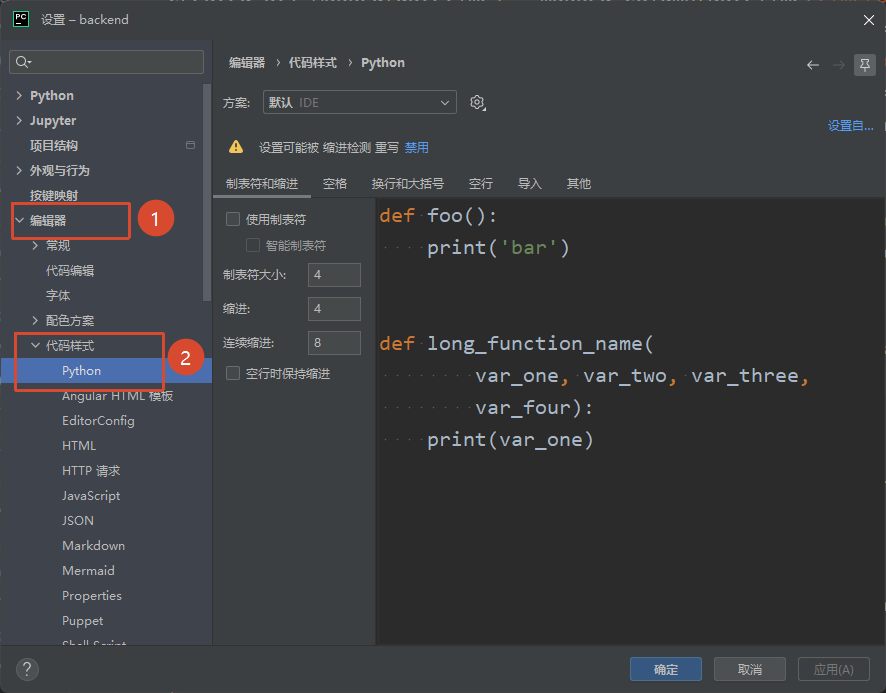Click 'print(var_one)' line in preview

(510, 439)
